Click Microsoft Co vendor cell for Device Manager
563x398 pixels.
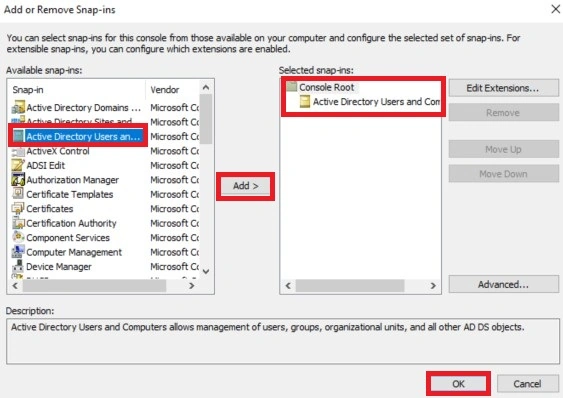pyautogui.click(x=175, y=266)
